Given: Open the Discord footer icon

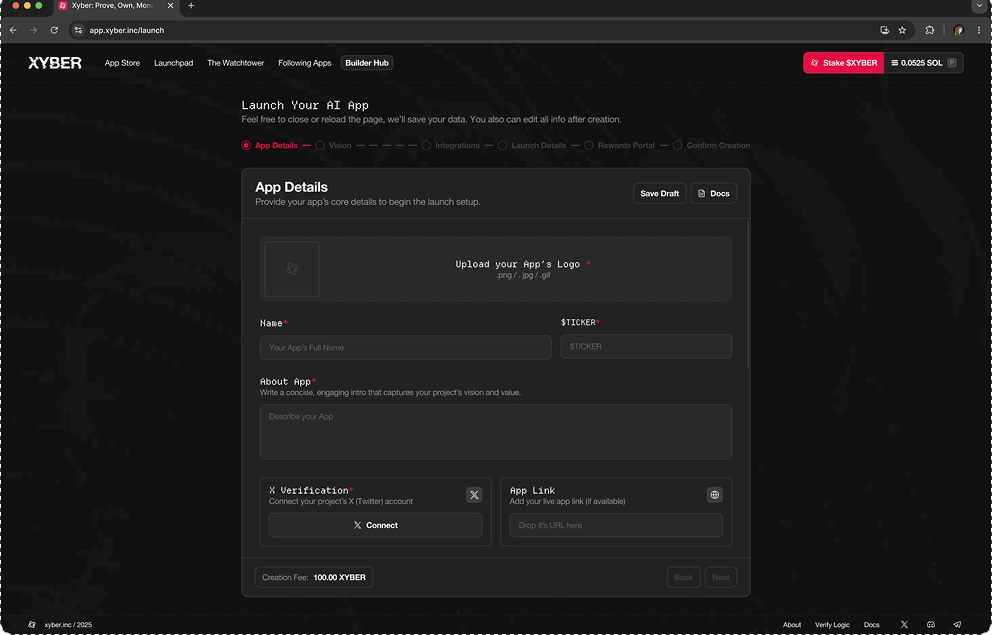Looking at the screenshot, I should point(931,625).
